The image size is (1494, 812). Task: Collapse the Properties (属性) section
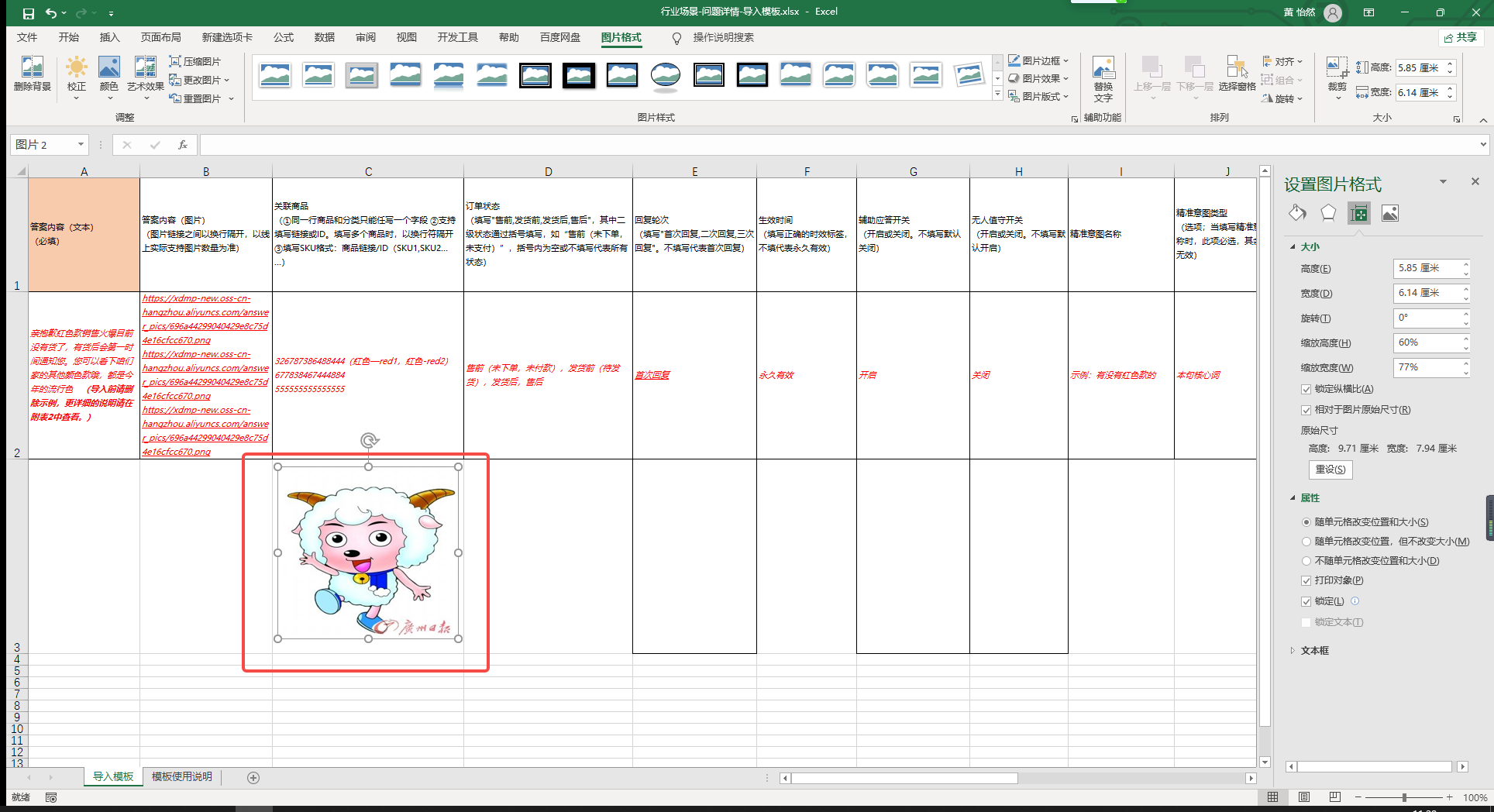point(1293,498)
